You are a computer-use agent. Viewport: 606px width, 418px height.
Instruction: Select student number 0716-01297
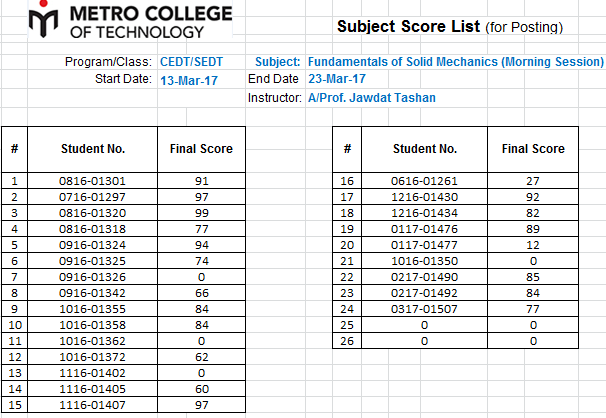pyautogui.click(x=92, y=197)
